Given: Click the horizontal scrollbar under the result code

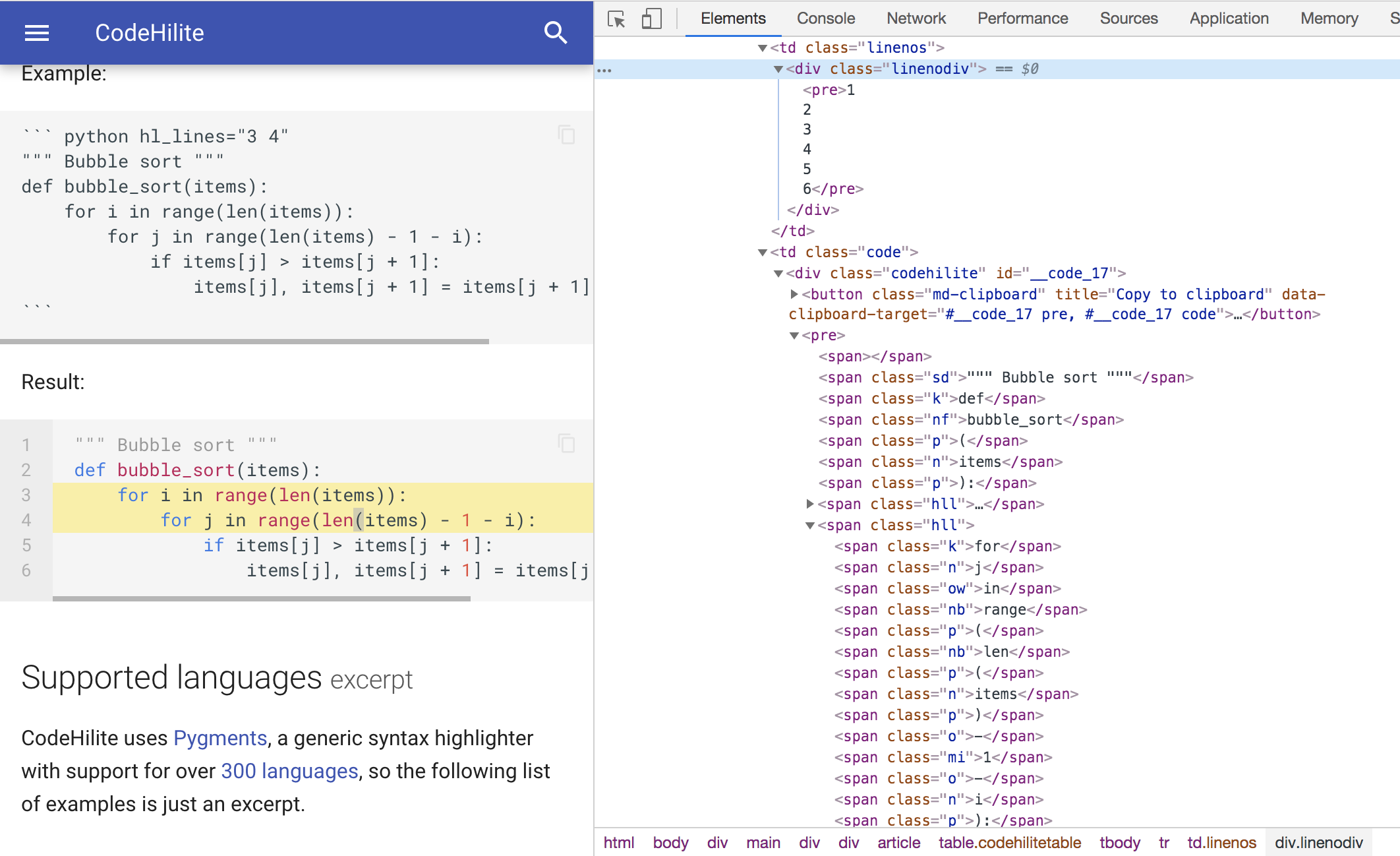Looking at the screenshot, I should point(260,598).
